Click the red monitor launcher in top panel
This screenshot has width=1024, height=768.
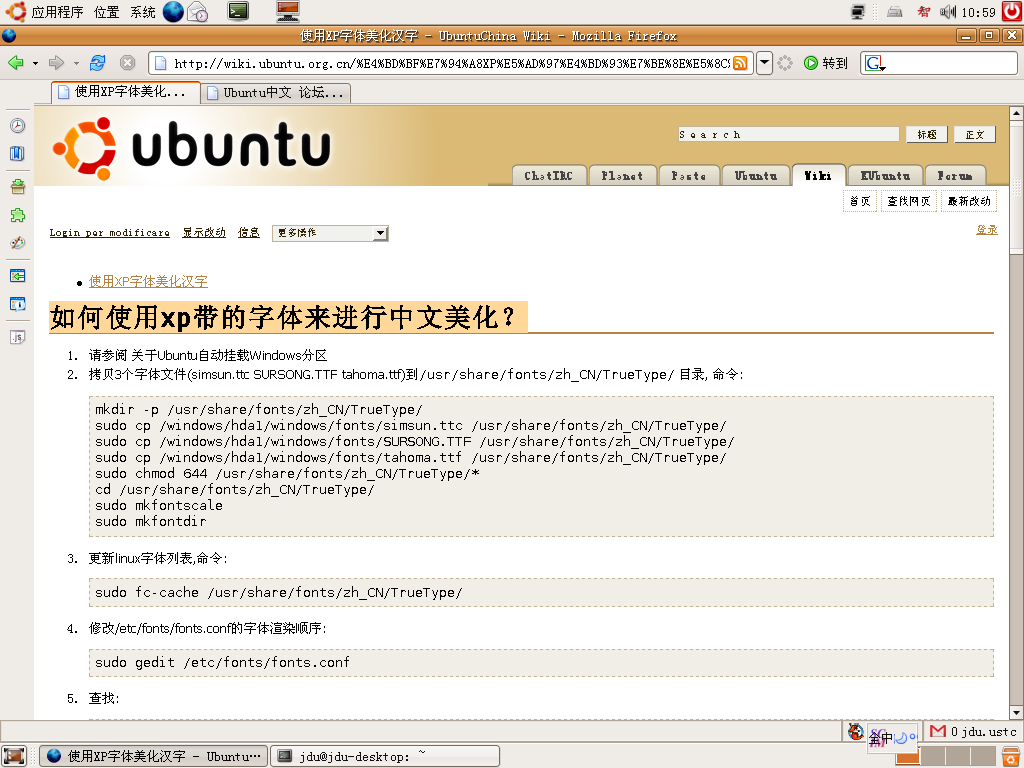[287, 11]
